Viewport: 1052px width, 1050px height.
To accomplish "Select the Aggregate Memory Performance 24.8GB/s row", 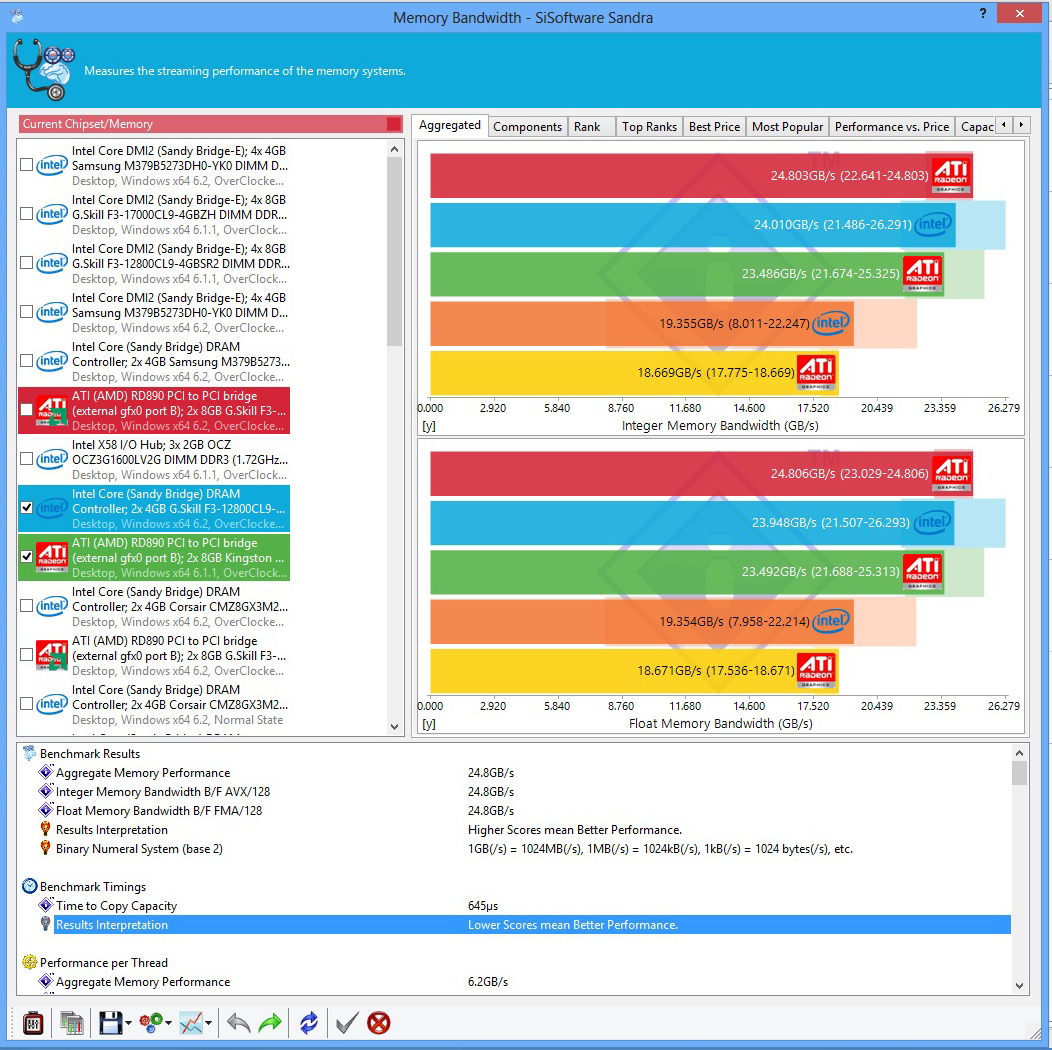I will tap(523, 772).
